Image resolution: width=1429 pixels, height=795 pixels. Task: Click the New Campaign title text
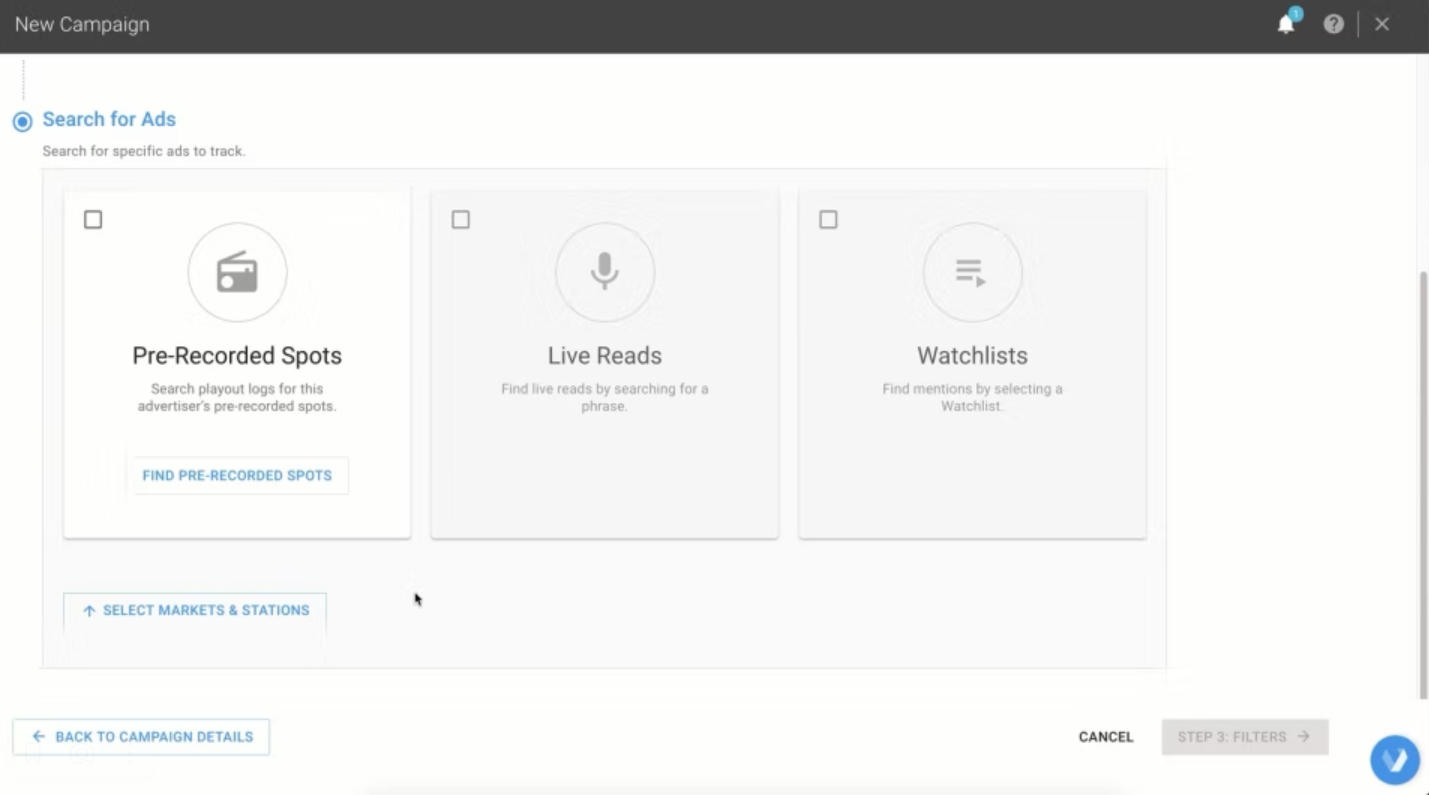pyautogui.click(x=82, y=25)
